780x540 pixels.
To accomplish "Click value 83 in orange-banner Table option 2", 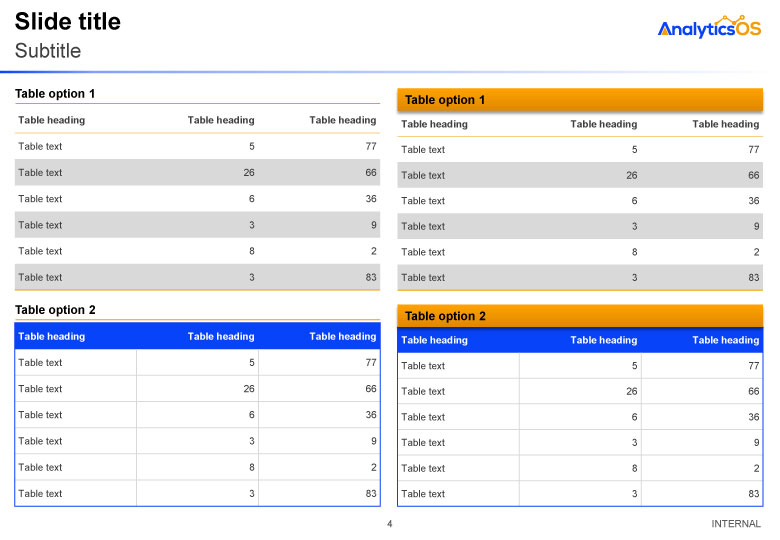I will point(754,494).
